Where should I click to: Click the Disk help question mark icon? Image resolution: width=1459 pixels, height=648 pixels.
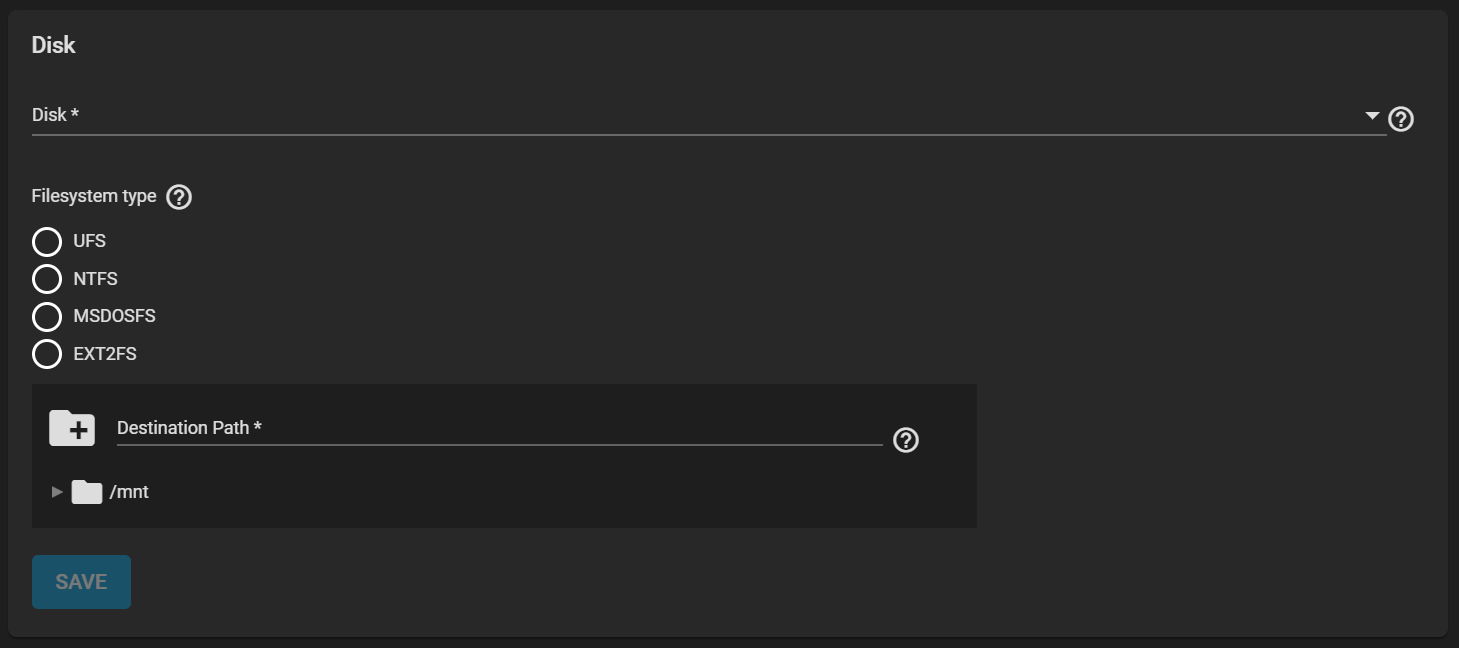(1401, 119)
